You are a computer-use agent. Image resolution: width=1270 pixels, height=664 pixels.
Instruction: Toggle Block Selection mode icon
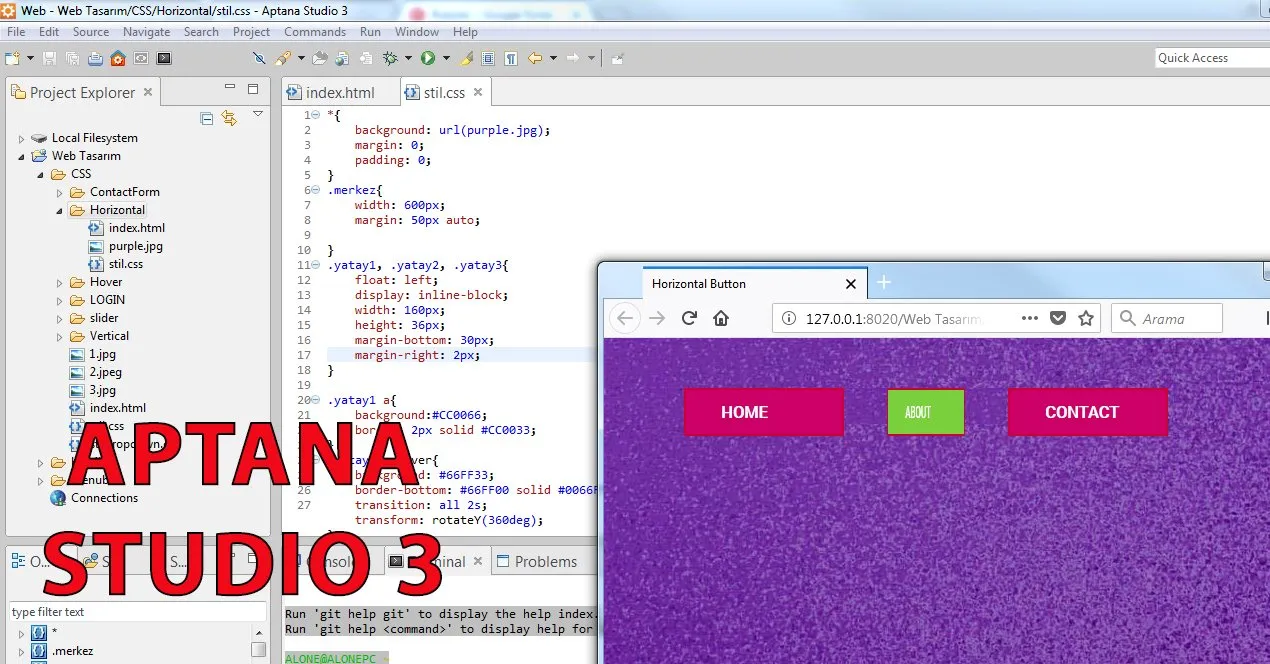coord(488,58)
